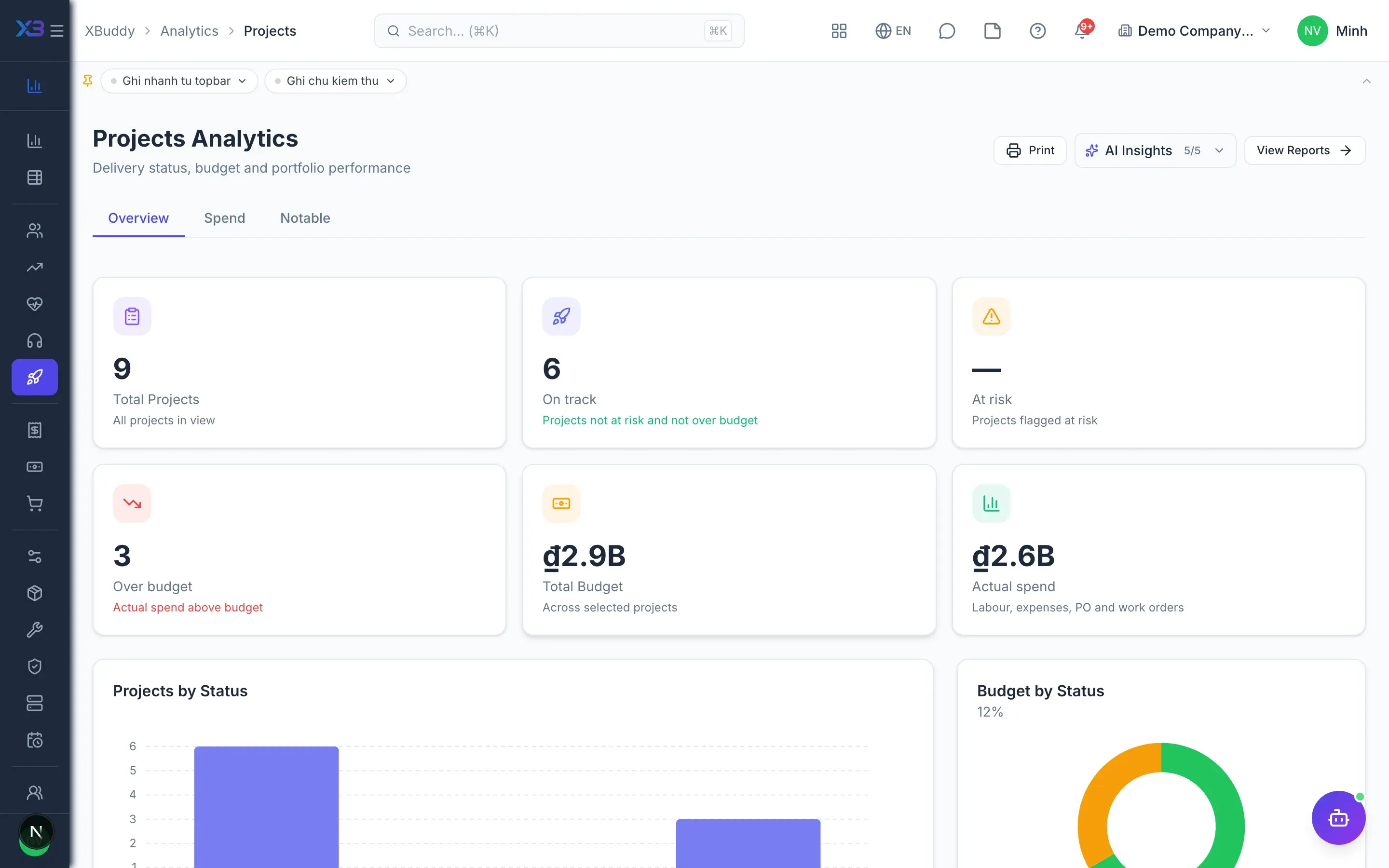1389x868 pixels.
Task: Open the Total Budget ₫2.9B card
Action: click(728, 550)
